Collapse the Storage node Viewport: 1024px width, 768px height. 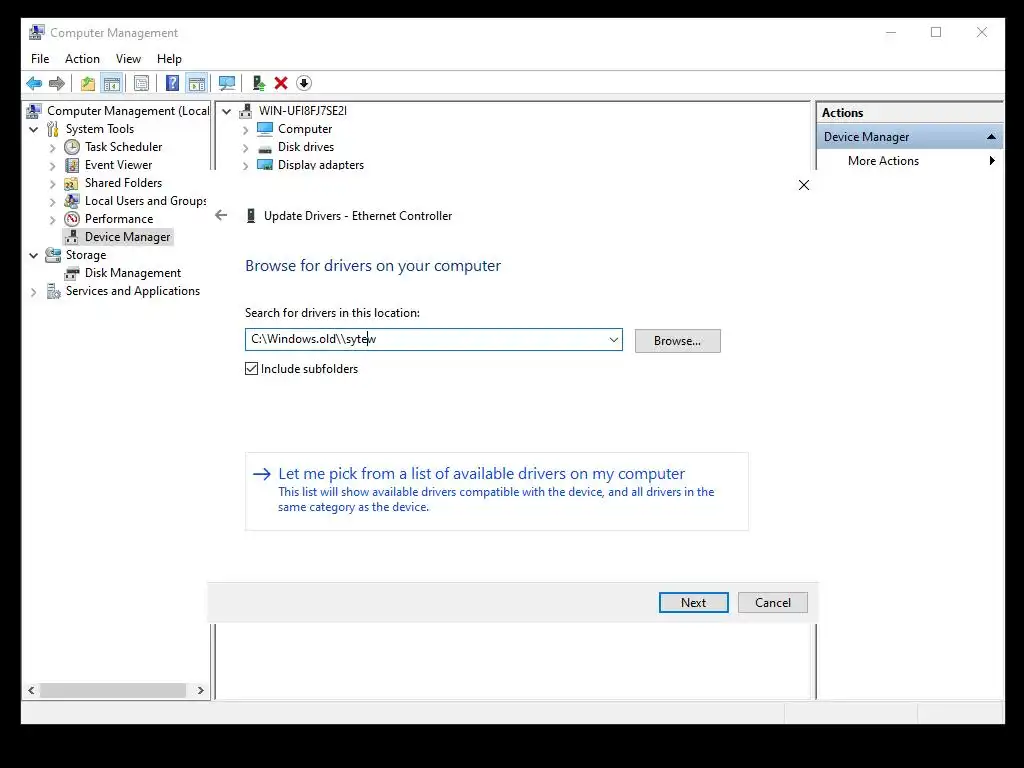tap(34, 255)
